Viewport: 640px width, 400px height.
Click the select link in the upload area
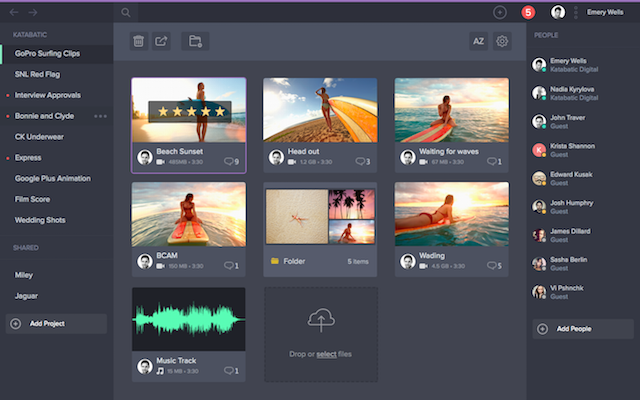pyautogui.click(x=326, y=353)
